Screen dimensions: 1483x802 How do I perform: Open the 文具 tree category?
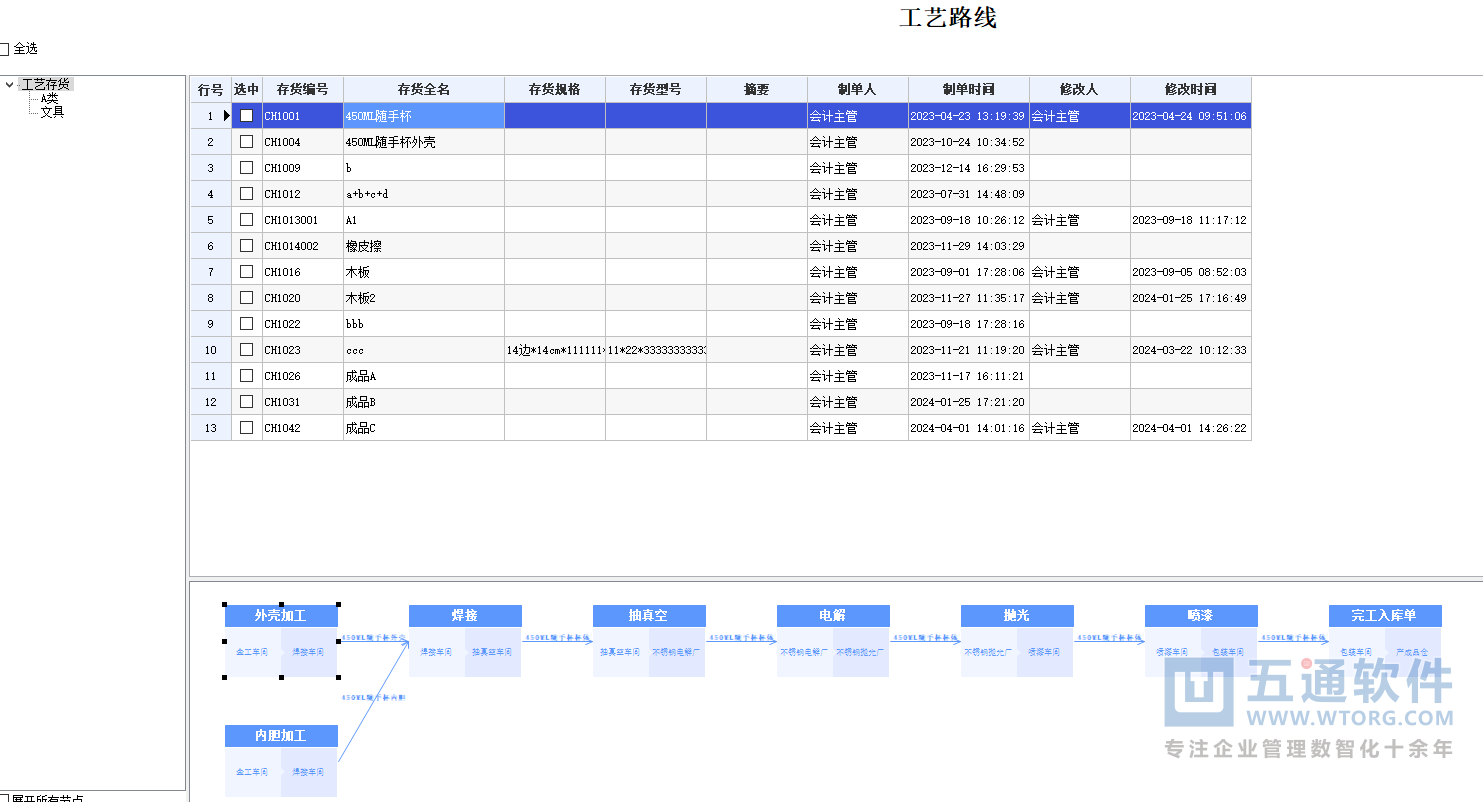(x=52, y=112)
